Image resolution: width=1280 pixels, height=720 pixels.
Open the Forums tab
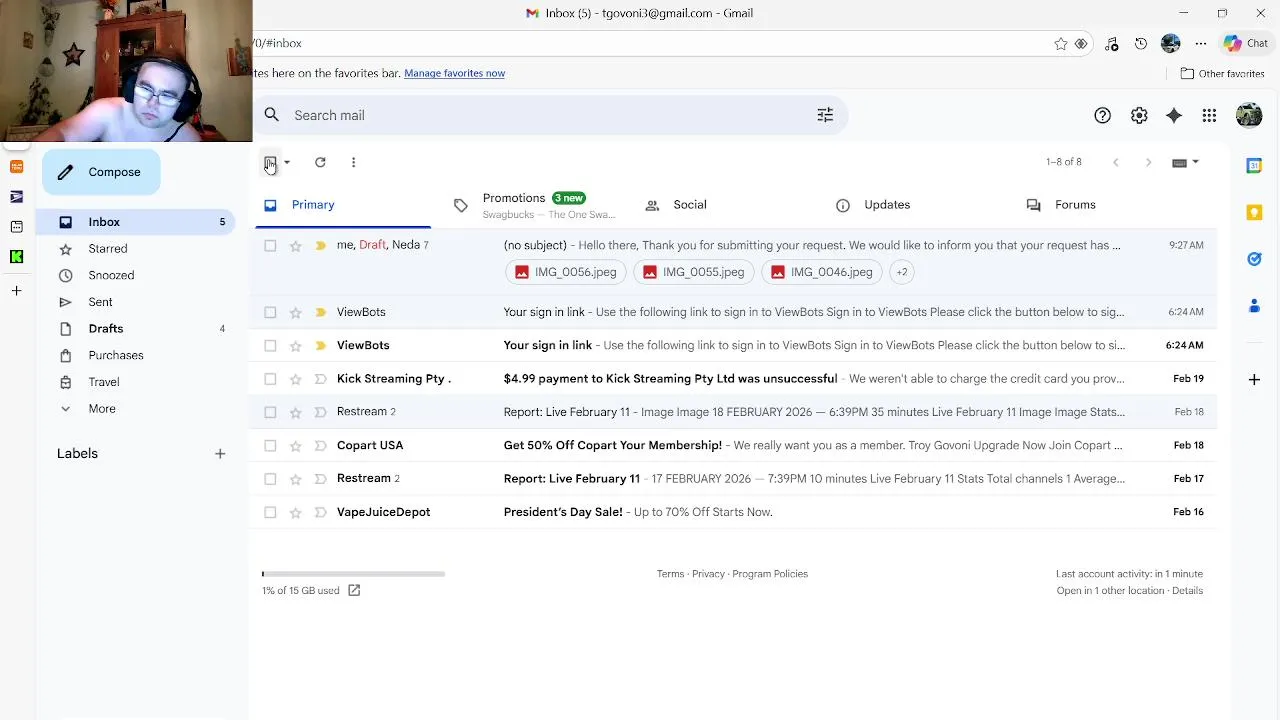tap(1075, 205)
